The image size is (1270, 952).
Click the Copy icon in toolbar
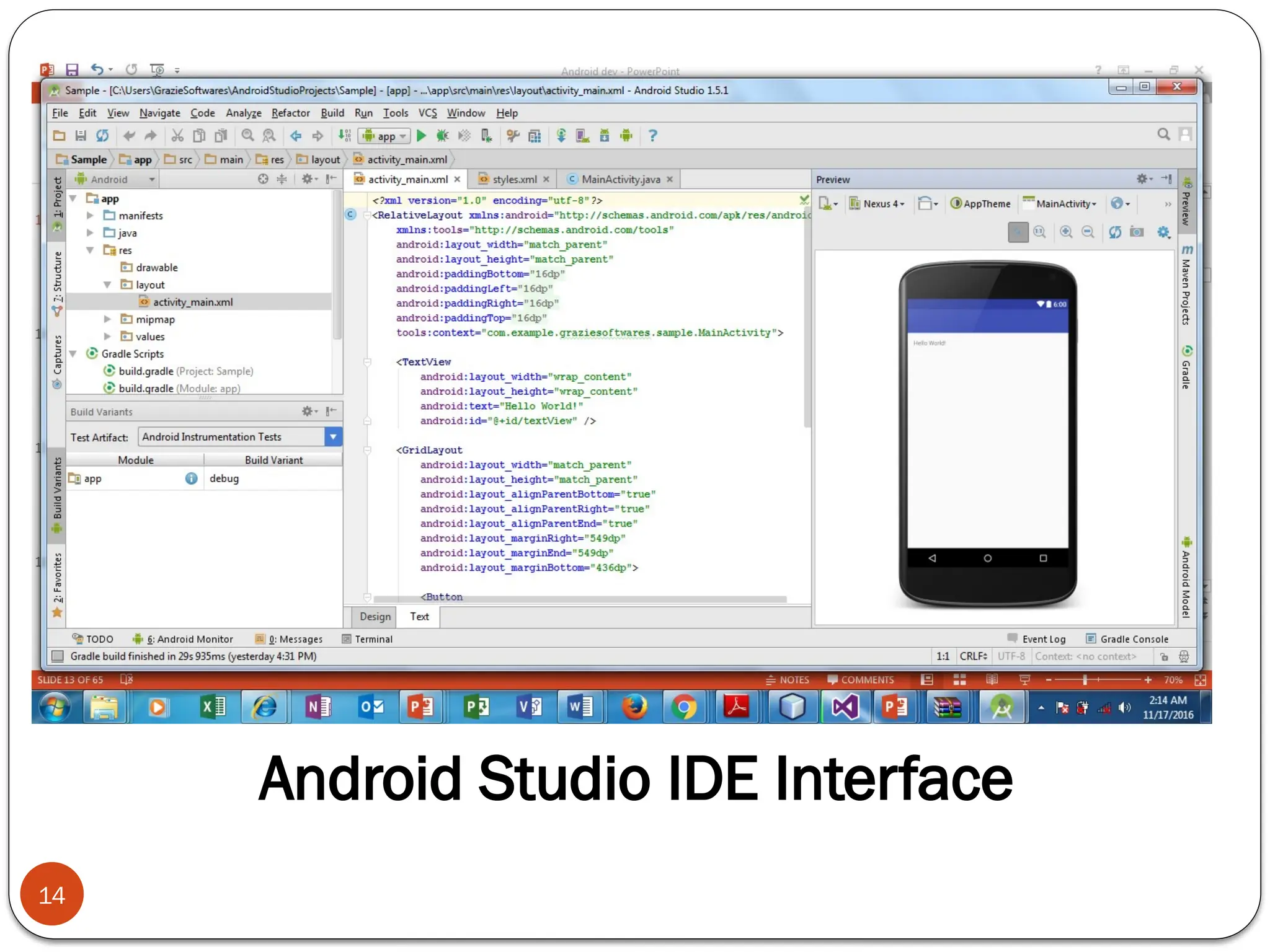(199, 136)
